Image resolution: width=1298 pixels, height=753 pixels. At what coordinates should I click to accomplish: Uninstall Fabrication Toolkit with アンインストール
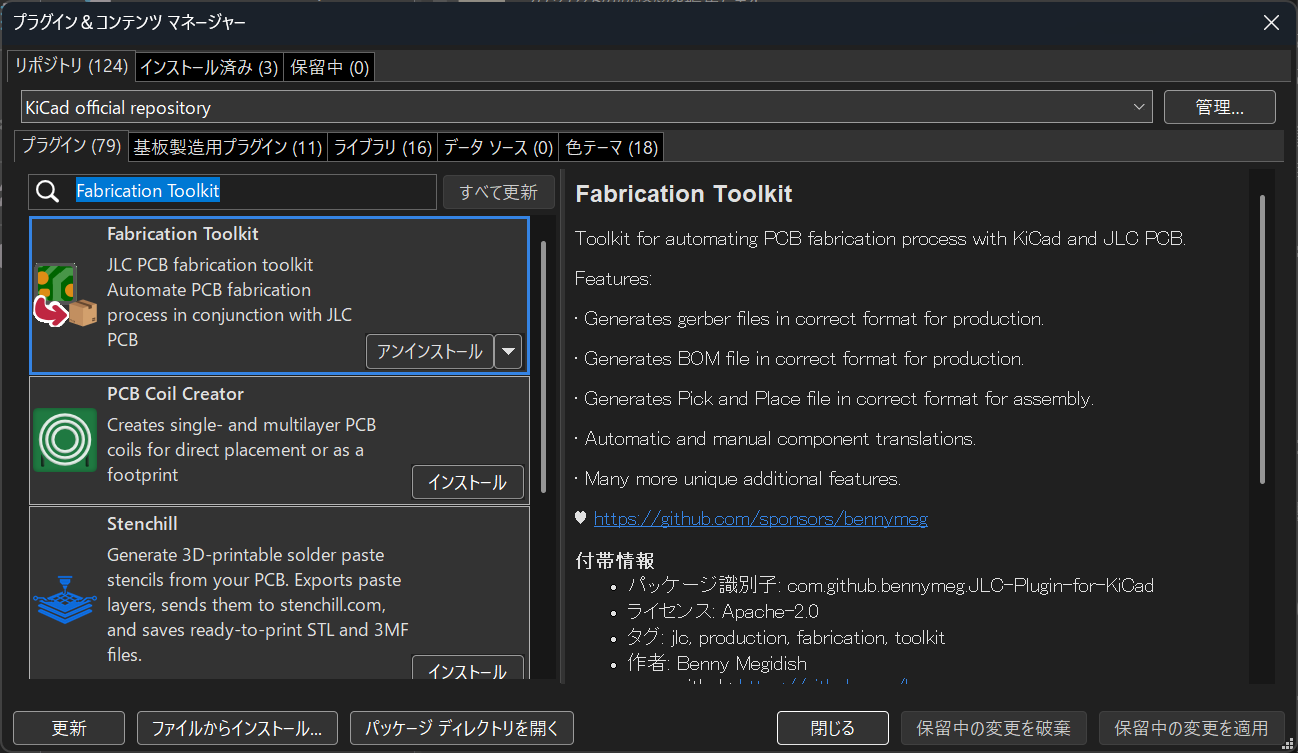coord(430,352)
